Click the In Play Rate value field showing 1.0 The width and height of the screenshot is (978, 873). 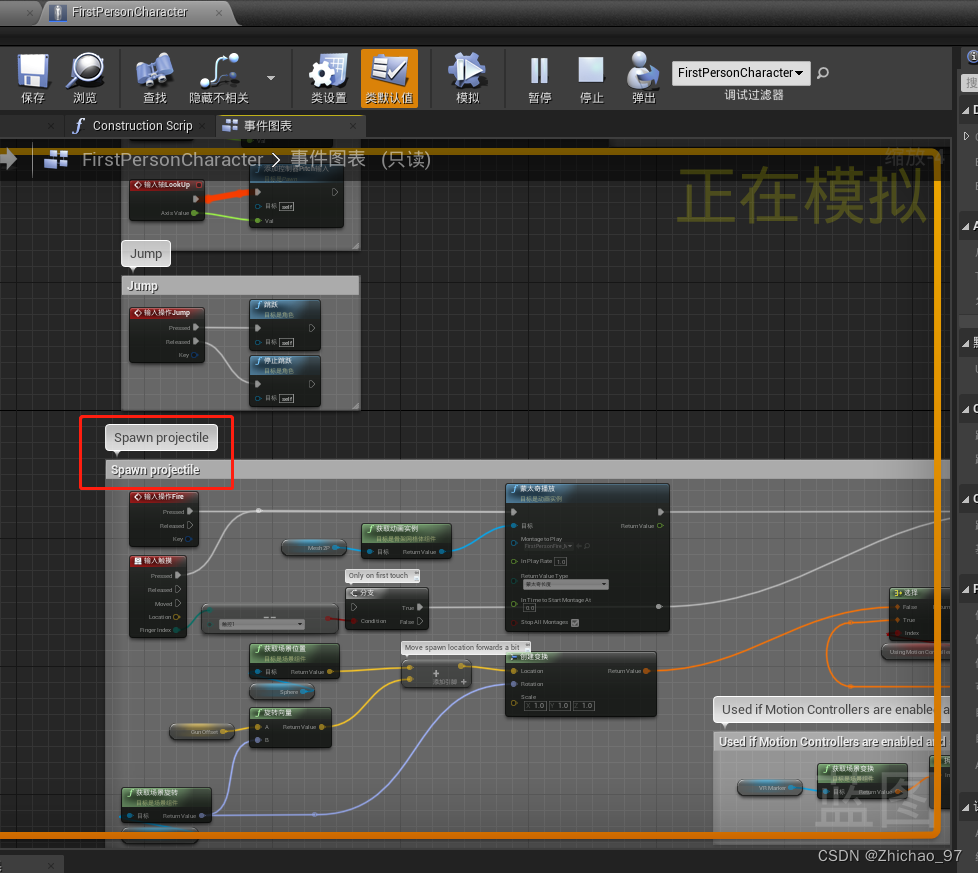point(561,562)
